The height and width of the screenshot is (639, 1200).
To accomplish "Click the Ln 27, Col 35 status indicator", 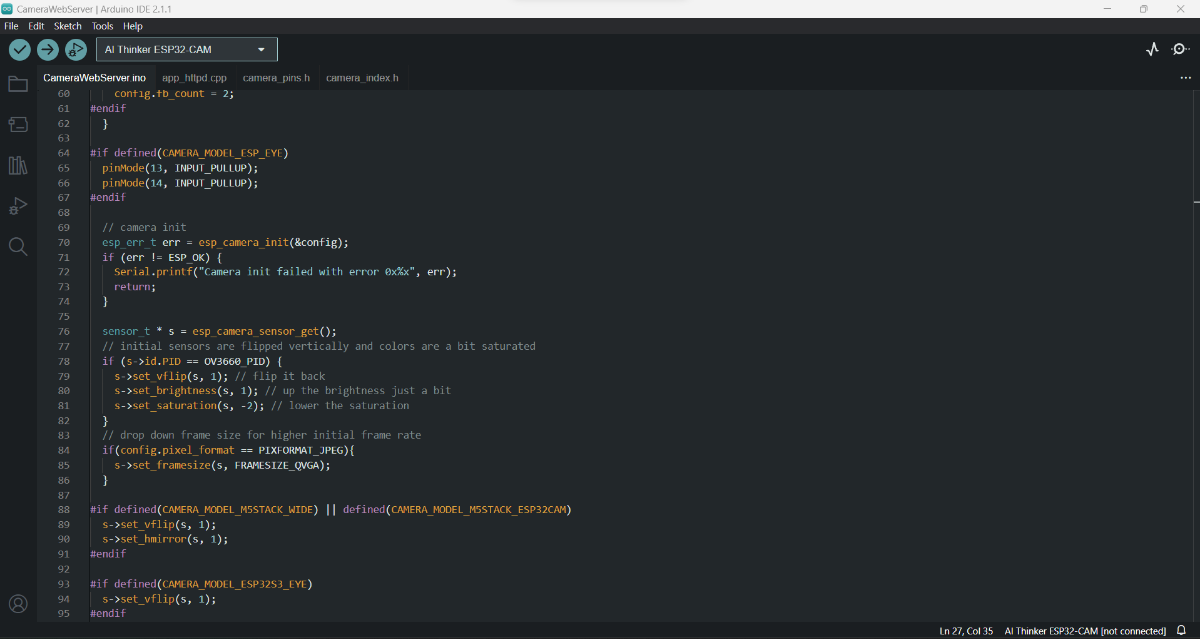I will [966, 631].
